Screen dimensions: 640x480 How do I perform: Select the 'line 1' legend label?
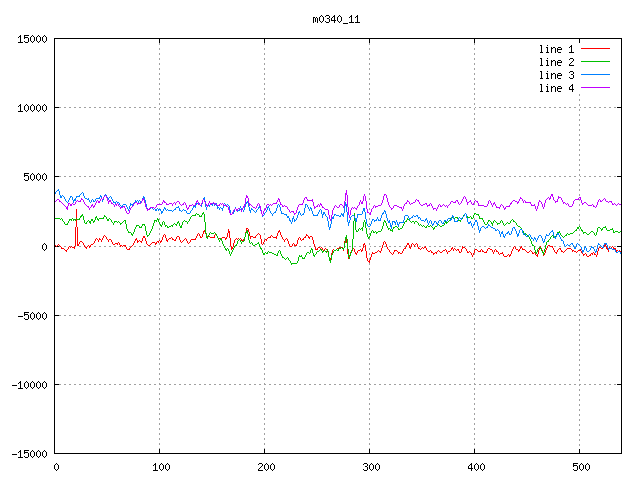(556, 49)
